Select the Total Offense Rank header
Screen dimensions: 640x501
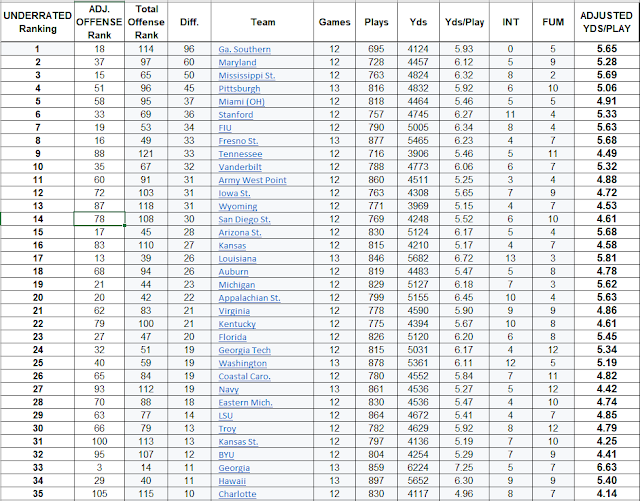pos(146,22)
